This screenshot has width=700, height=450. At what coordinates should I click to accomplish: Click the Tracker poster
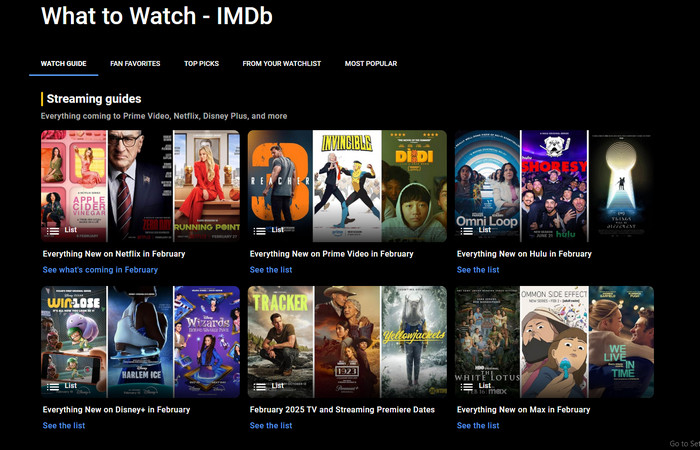click(x=281, y=342)
